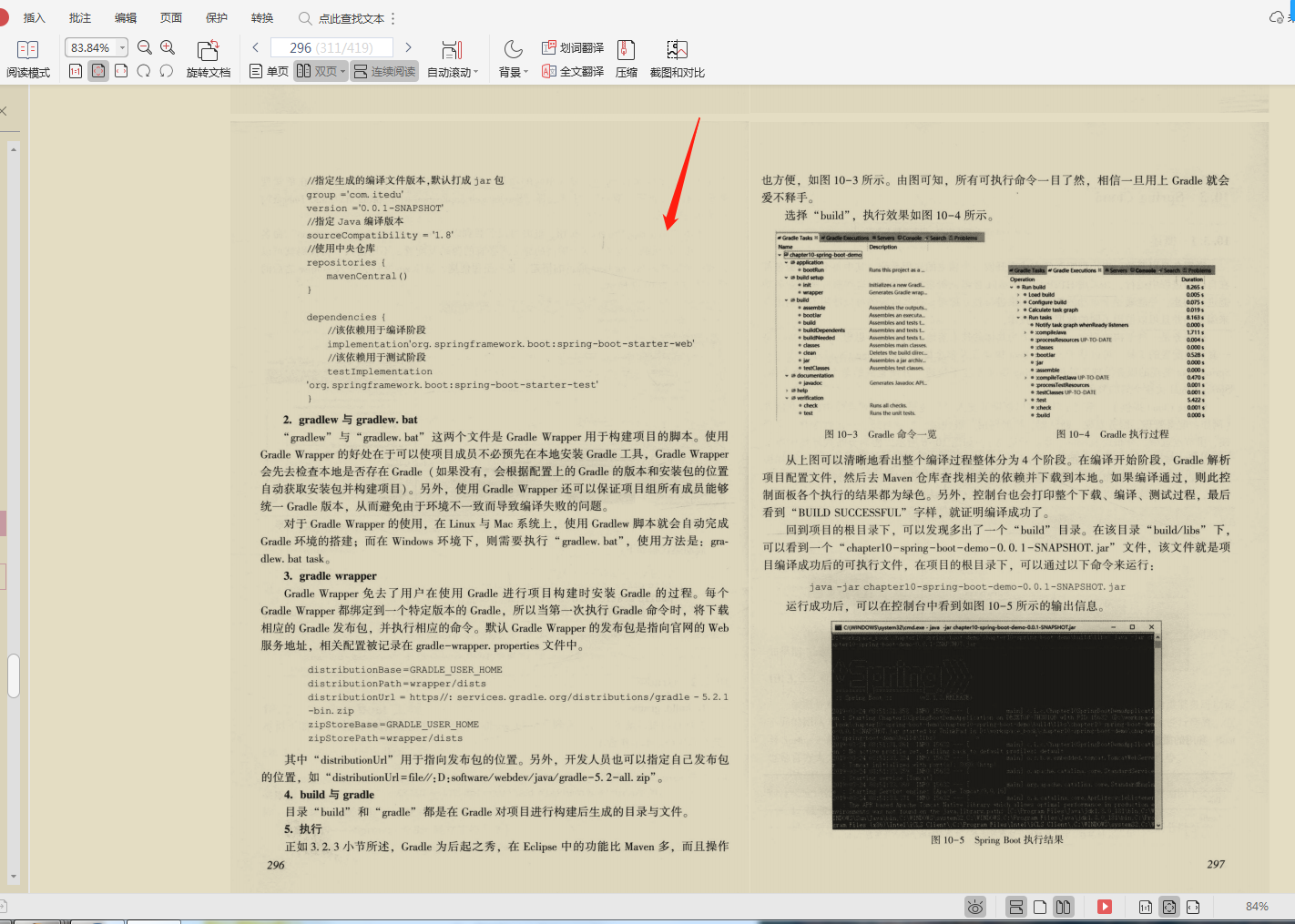Click the 压缩 compress PDF icon
Screen dimensions: 1295x924
pyautogui.click(x=626, y=55)
